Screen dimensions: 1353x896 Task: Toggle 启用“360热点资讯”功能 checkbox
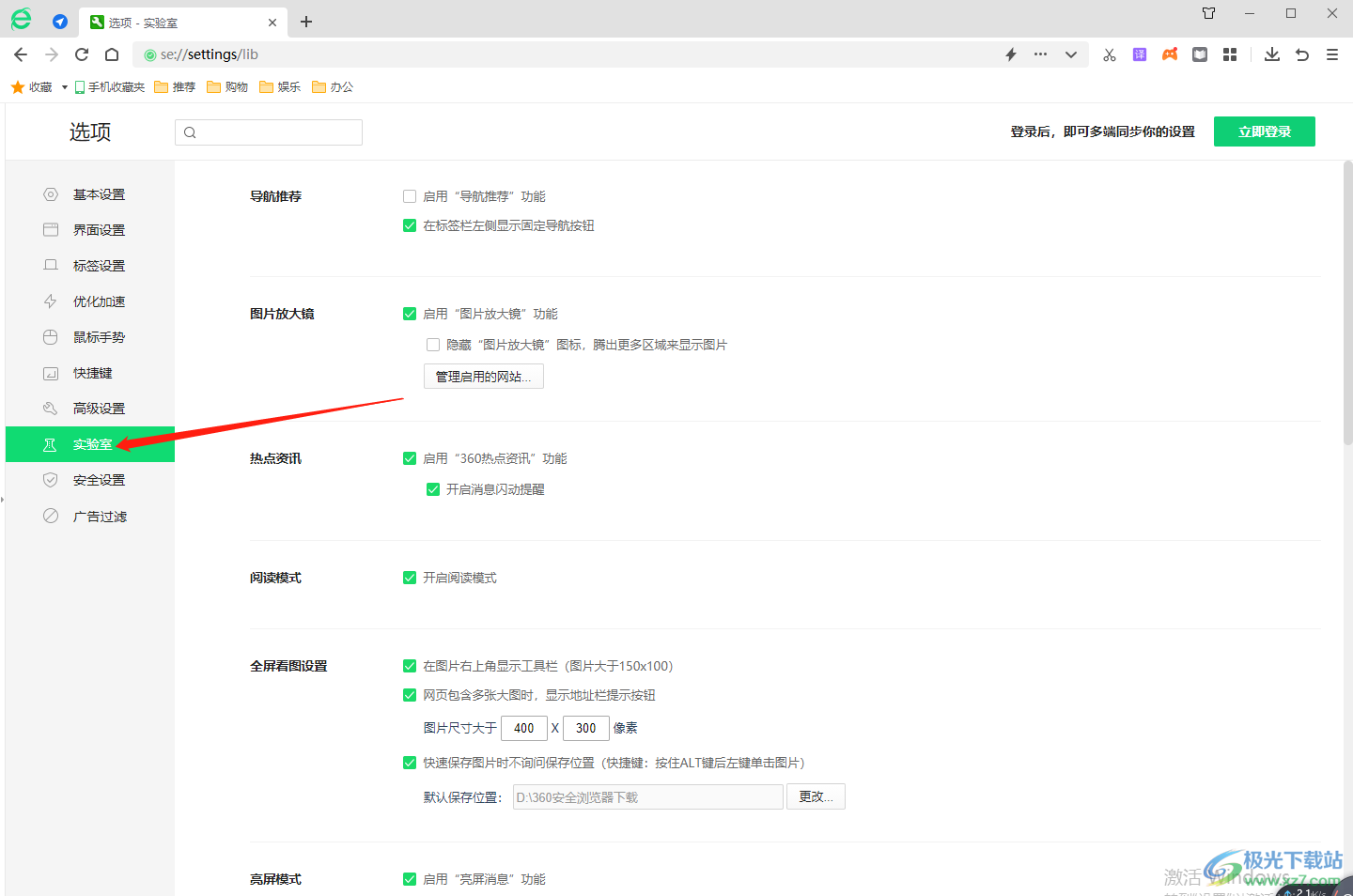410,458
